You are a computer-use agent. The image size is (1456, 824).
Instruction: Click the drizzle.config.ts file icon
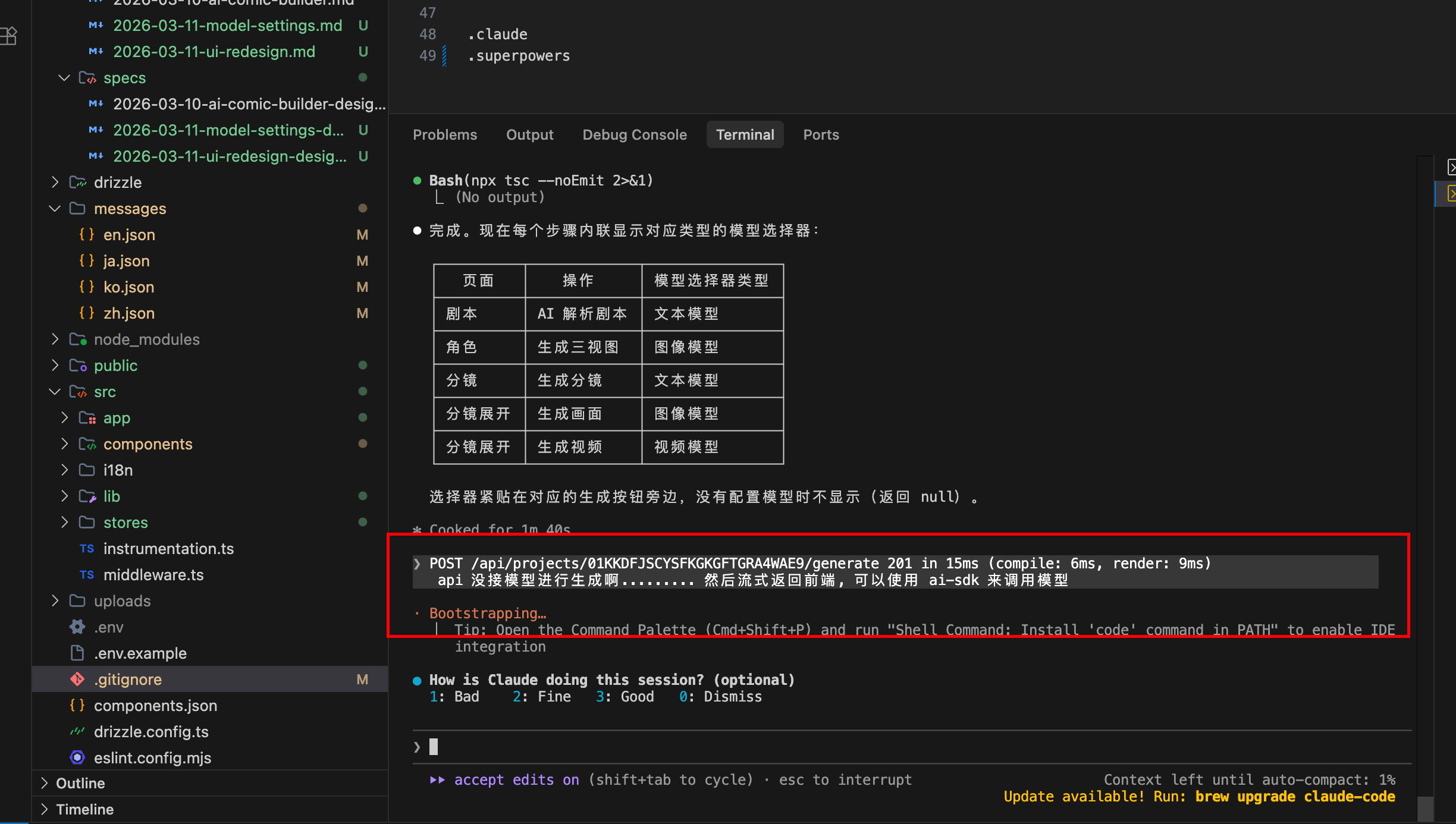(x=77, y=731)
